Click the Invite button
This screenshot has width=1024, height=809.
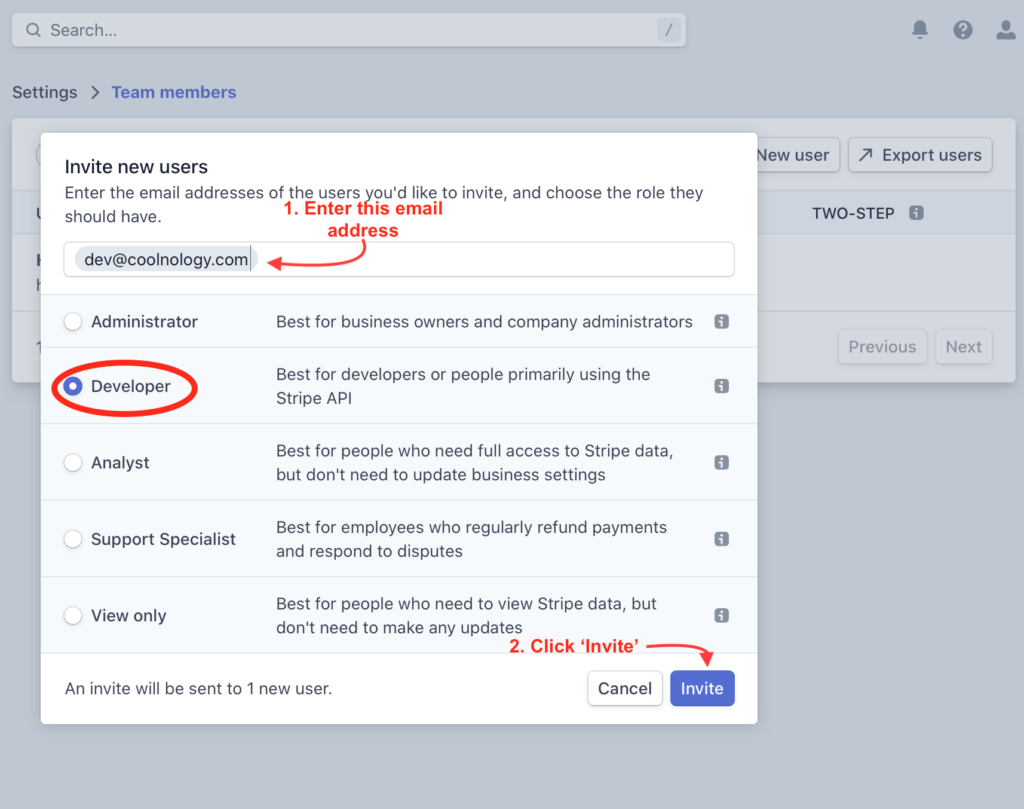tap(702, 688)
